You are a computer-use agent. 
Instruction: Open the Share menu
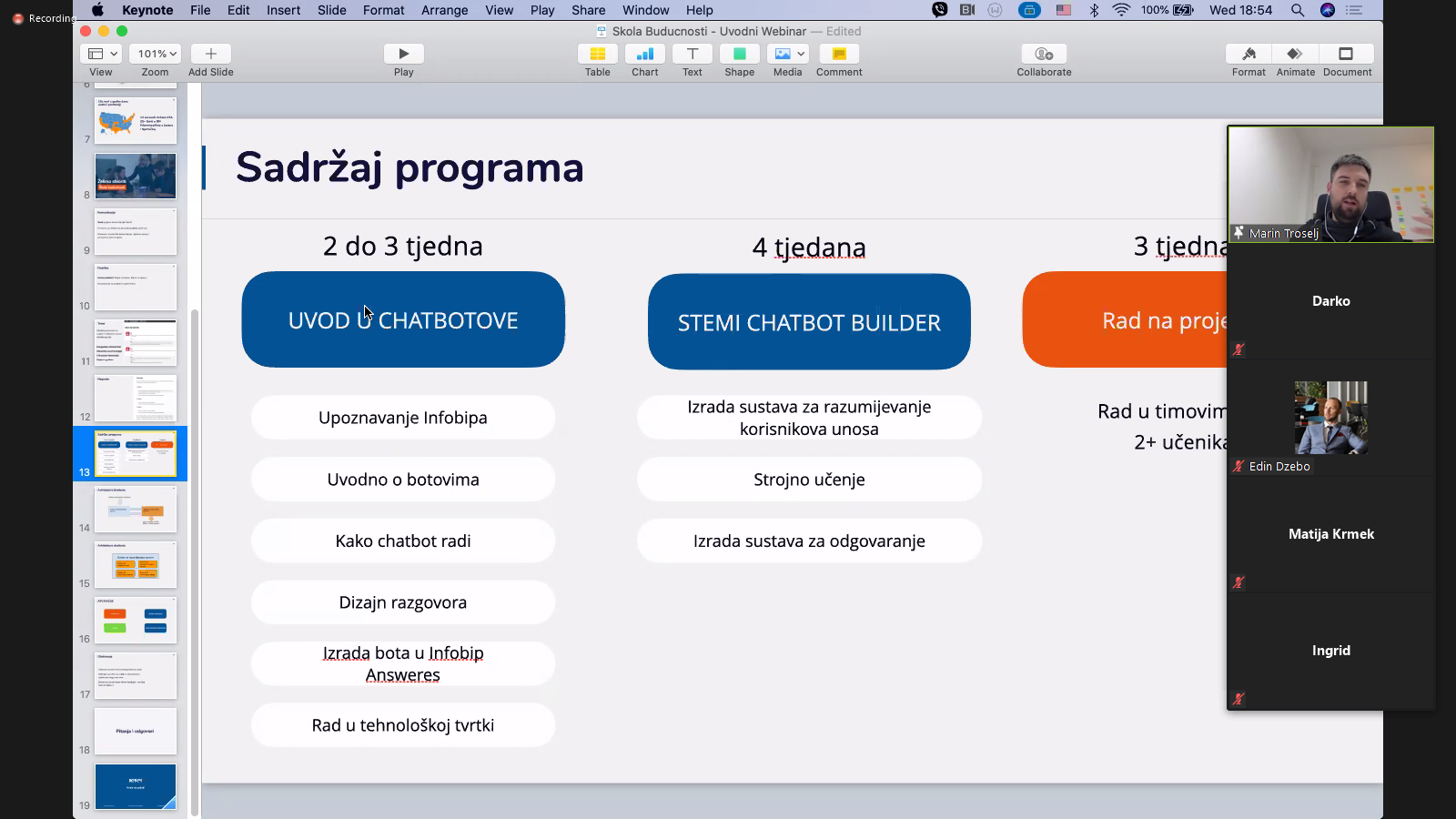click(x=588, y=10)
